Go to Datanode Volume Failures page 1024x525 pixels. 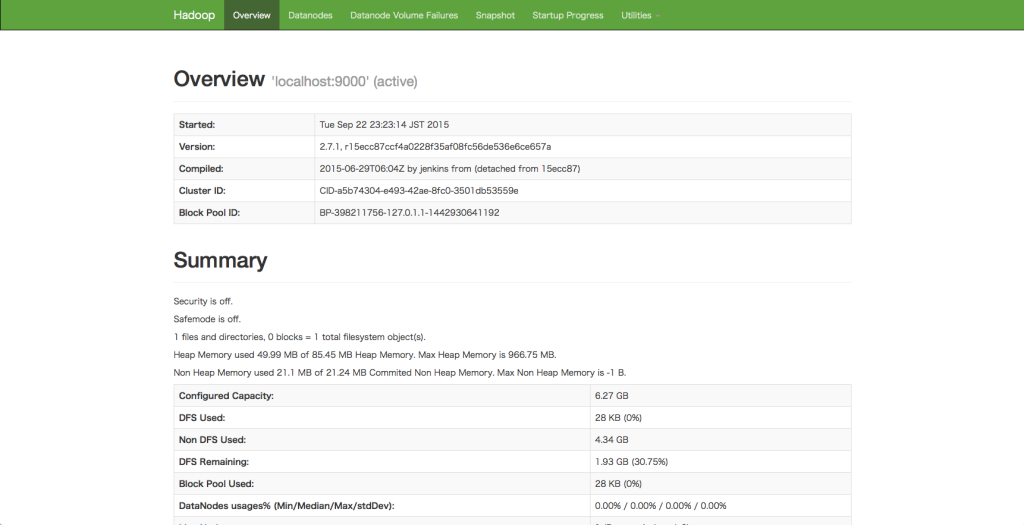(x=404, y=15)
